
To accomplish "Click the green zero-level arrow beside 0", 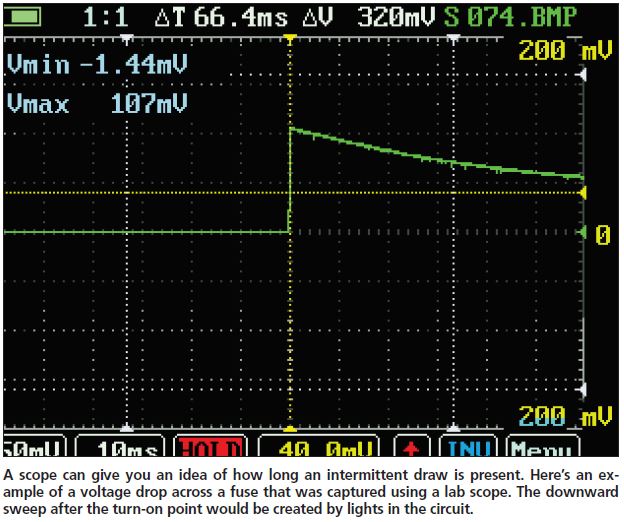I will [582, 232].
